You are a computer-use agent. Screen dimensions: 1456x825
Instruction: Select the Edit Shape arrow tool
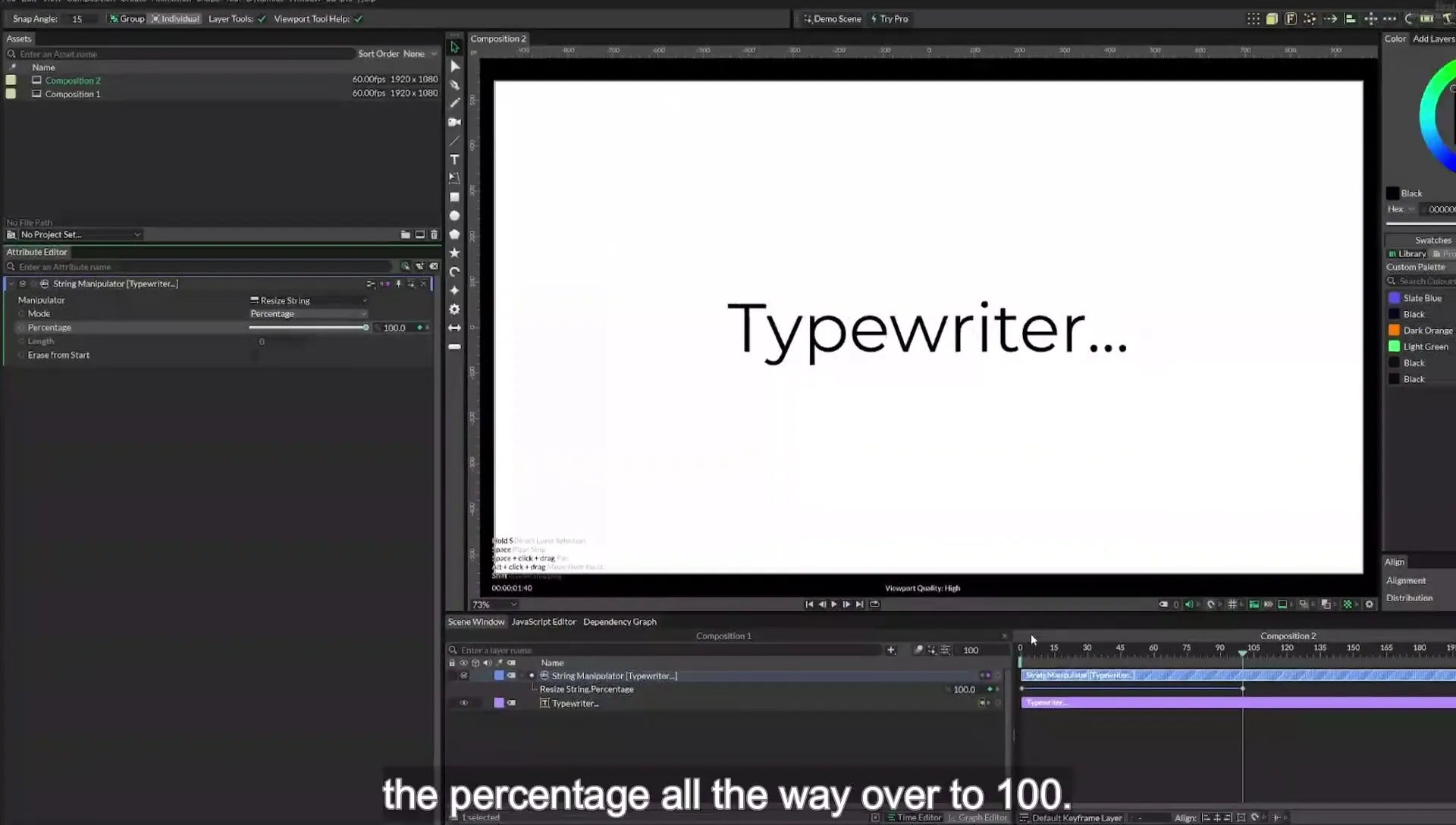pyautogui.click(x=455, y=66)
